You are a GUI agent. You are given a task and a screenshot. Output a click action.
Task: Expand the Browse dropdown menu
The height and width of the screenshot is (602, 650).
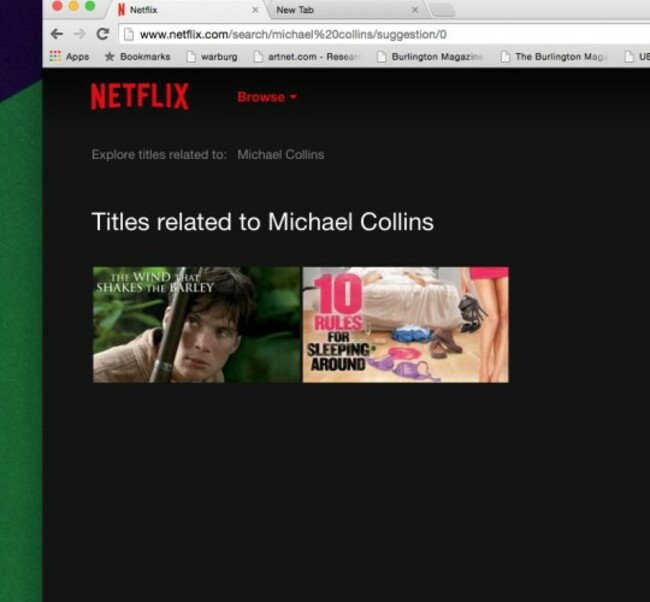tap(267, 97)
